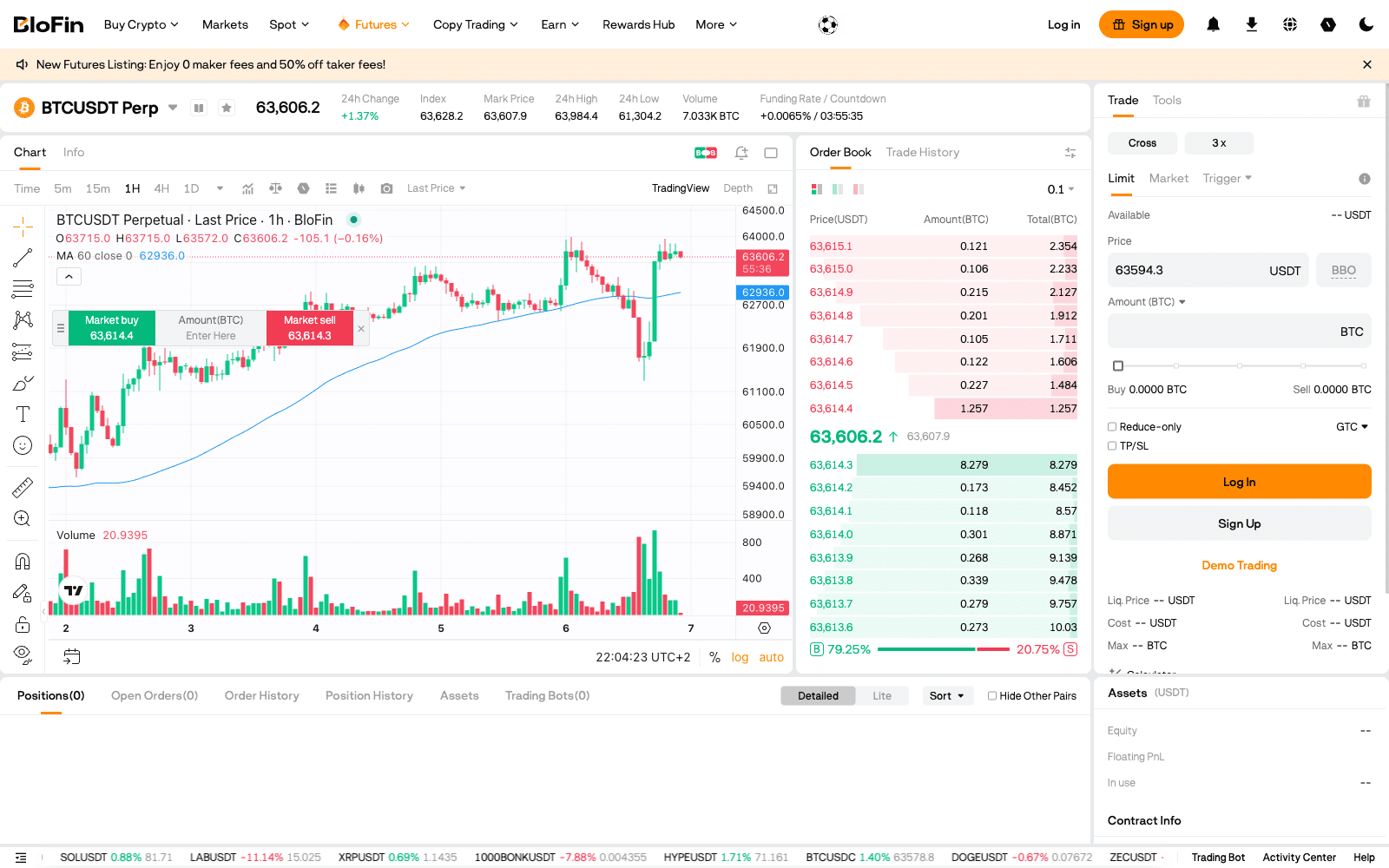Open order book settings sliders
The image size is (1389, 868).
click(x=1070, y=153)
